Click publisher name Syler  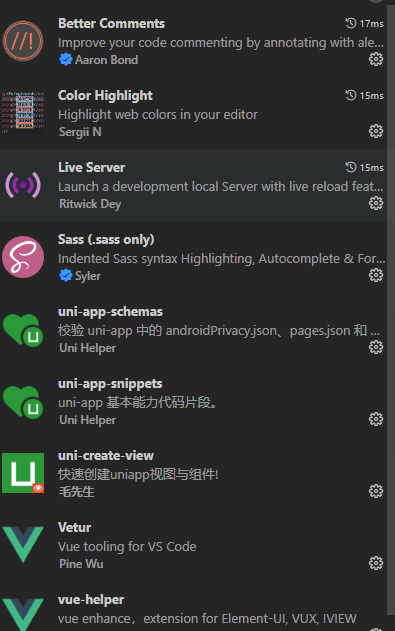(88, 276)
